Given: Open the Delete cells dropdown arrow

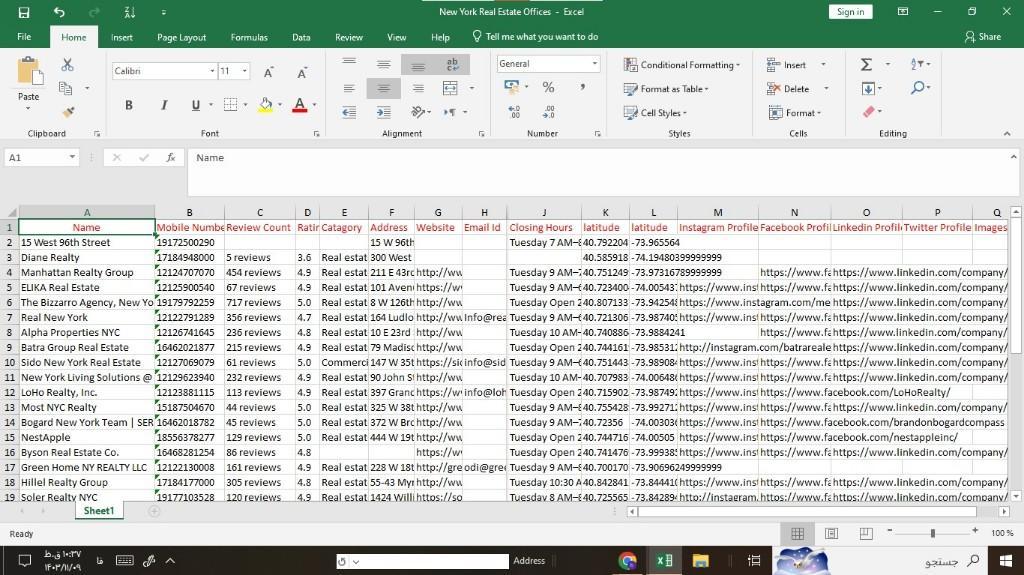Looking at the screenshot, I should click(826, 89).
